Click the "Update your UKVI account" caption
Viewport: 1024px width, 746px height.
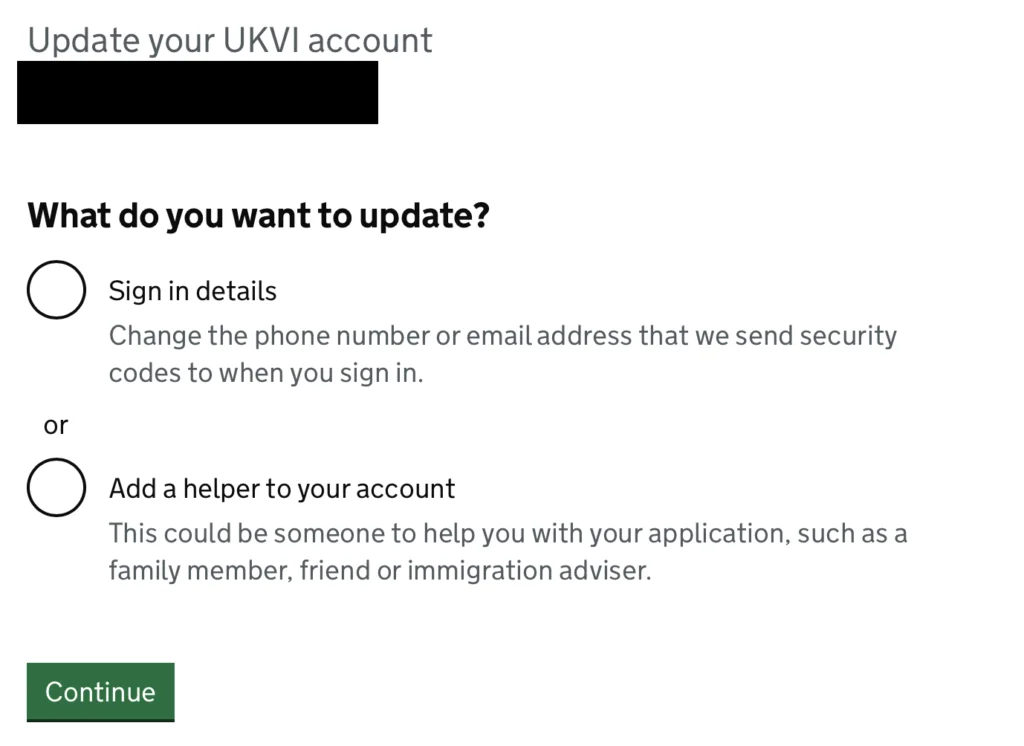pyautogui.click(x=230, y=40)
